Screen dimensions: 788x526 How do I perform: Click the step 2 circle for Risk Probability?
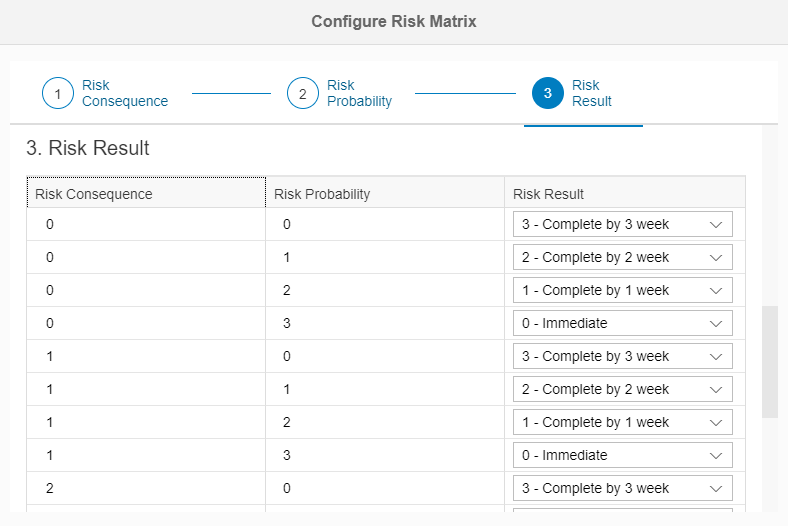click(303, 94)
